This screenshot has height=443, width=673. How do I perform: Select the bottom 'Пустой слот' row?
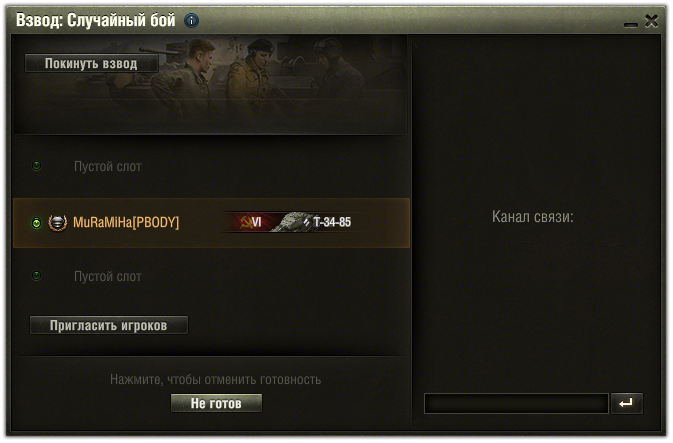coord(211,276)
